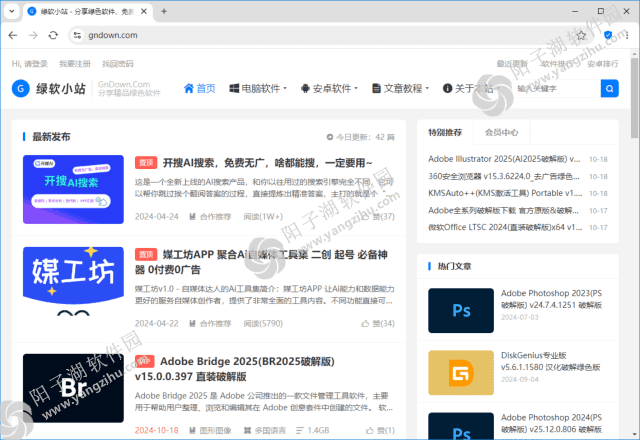Click the browser back arrow

click(x=13, y=36)
